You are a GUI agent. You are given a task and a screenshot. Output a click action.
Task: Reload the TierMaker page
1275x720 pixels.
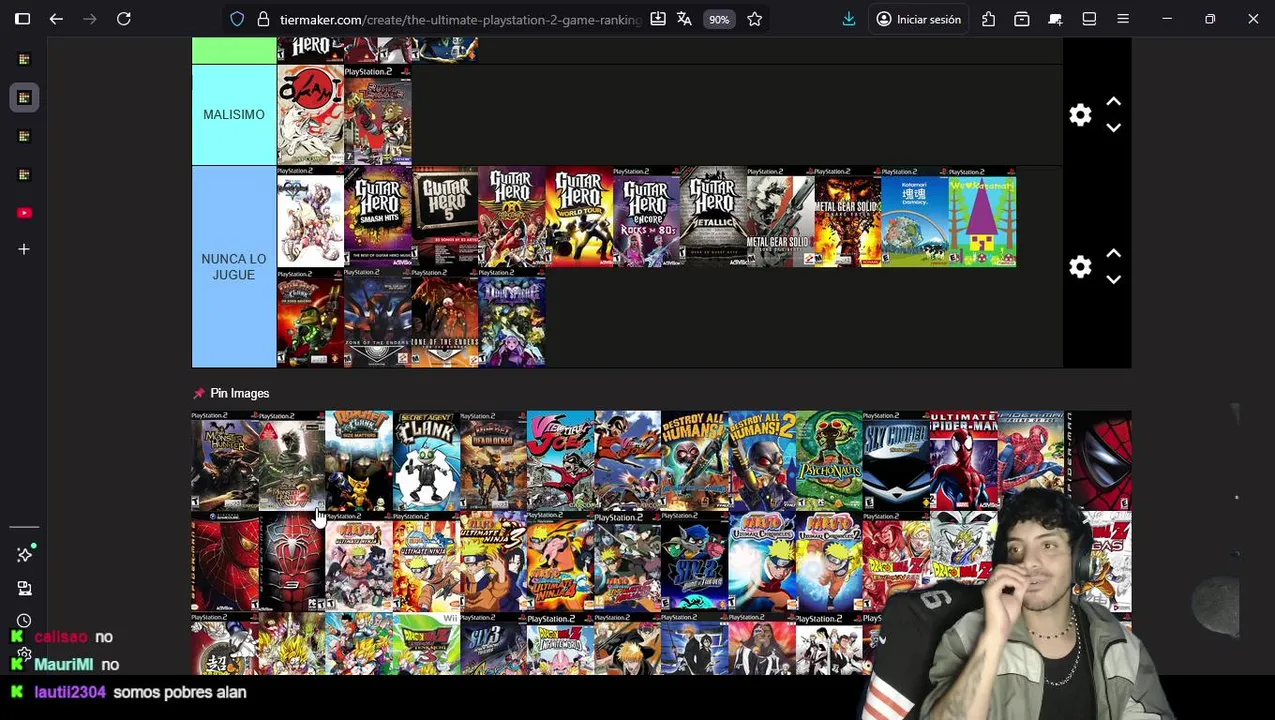tap(124, 19)
